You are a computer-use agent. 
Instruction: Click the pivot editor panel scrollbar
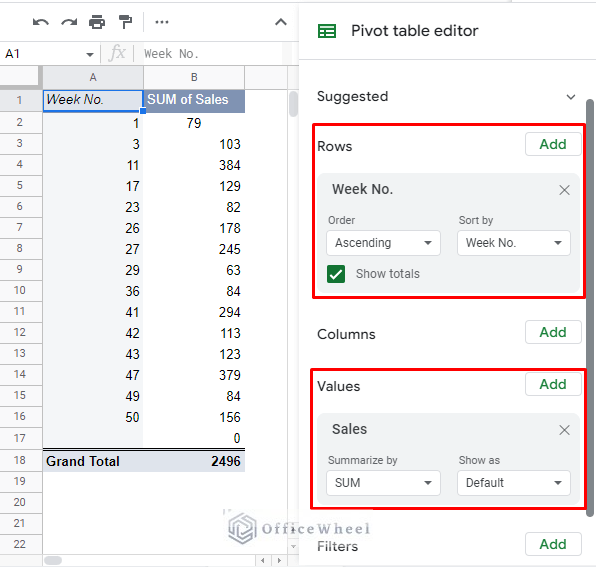[590, 308]
